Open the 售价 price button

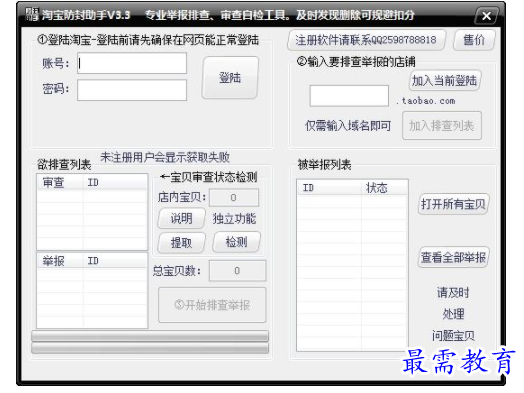(x=474, y=40)
